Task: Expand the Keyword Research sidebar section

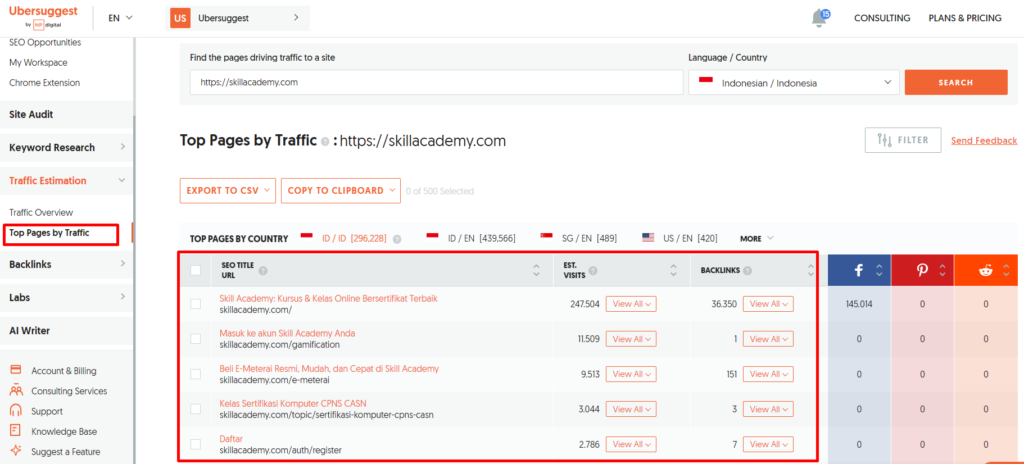Action: (67, 148)
